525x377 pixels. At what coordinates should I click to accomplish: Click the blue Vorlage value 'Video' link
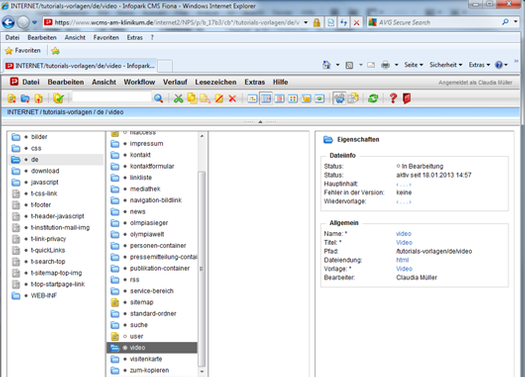click(x=404, y=269)
